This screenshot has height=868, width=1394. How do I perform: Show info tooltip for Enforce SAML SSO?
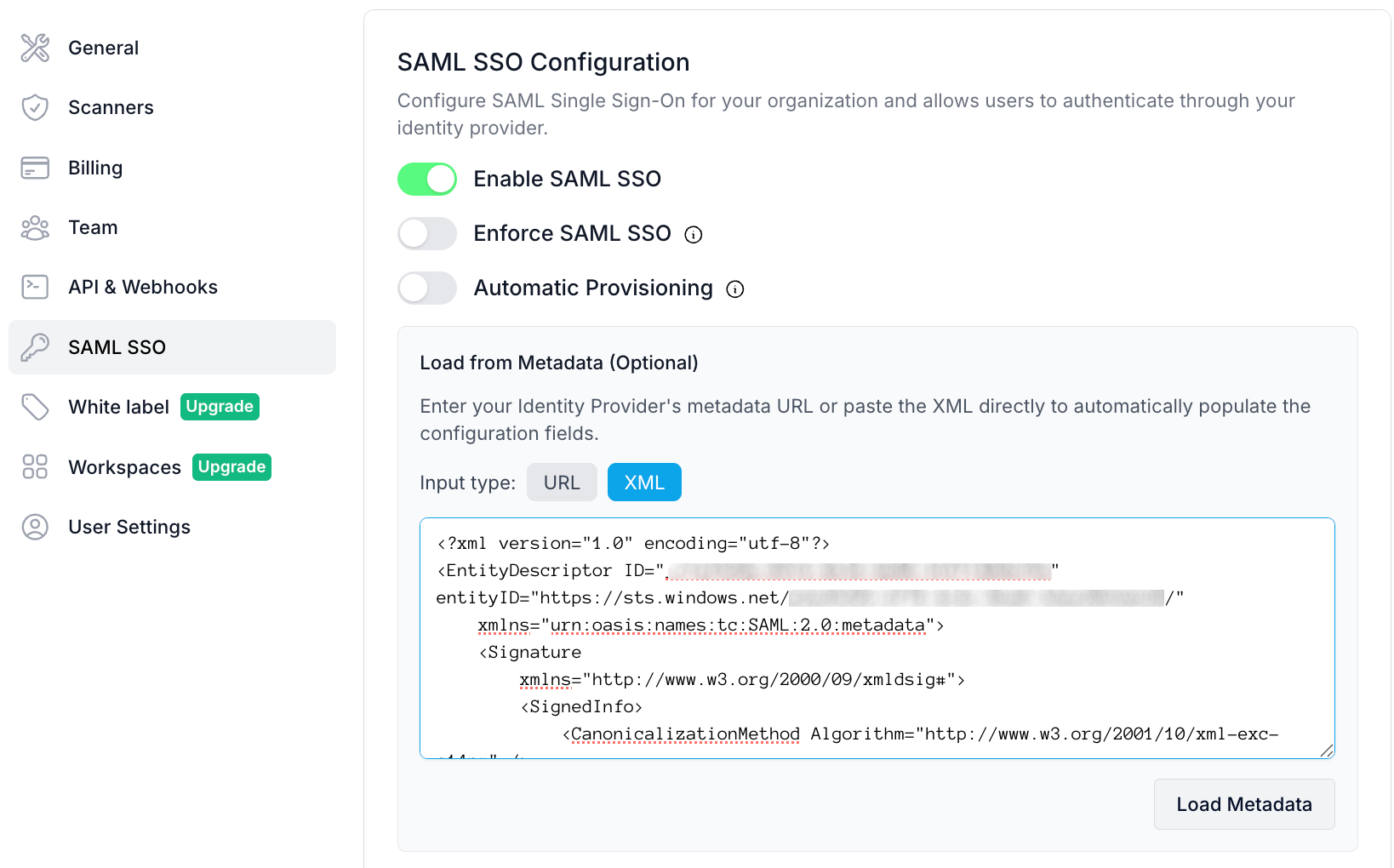pos(694,235)
